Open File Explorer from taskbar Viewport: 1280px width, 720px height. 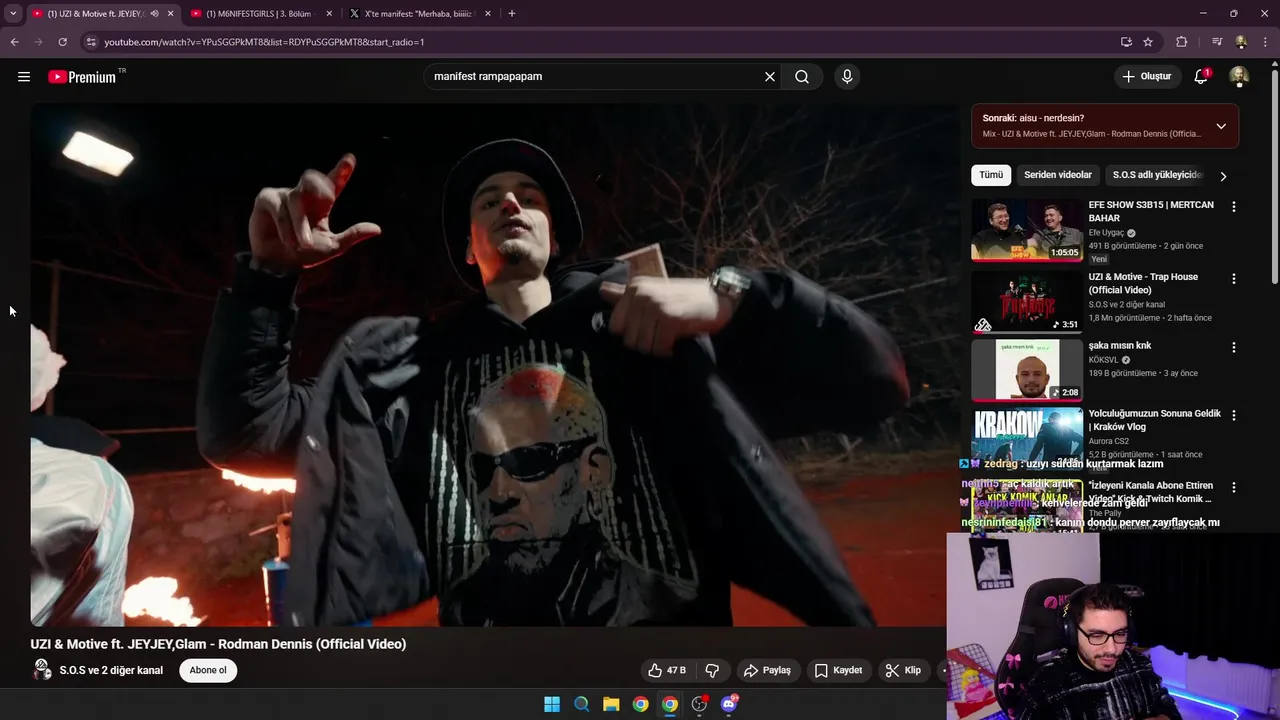[x=611, y=704]
